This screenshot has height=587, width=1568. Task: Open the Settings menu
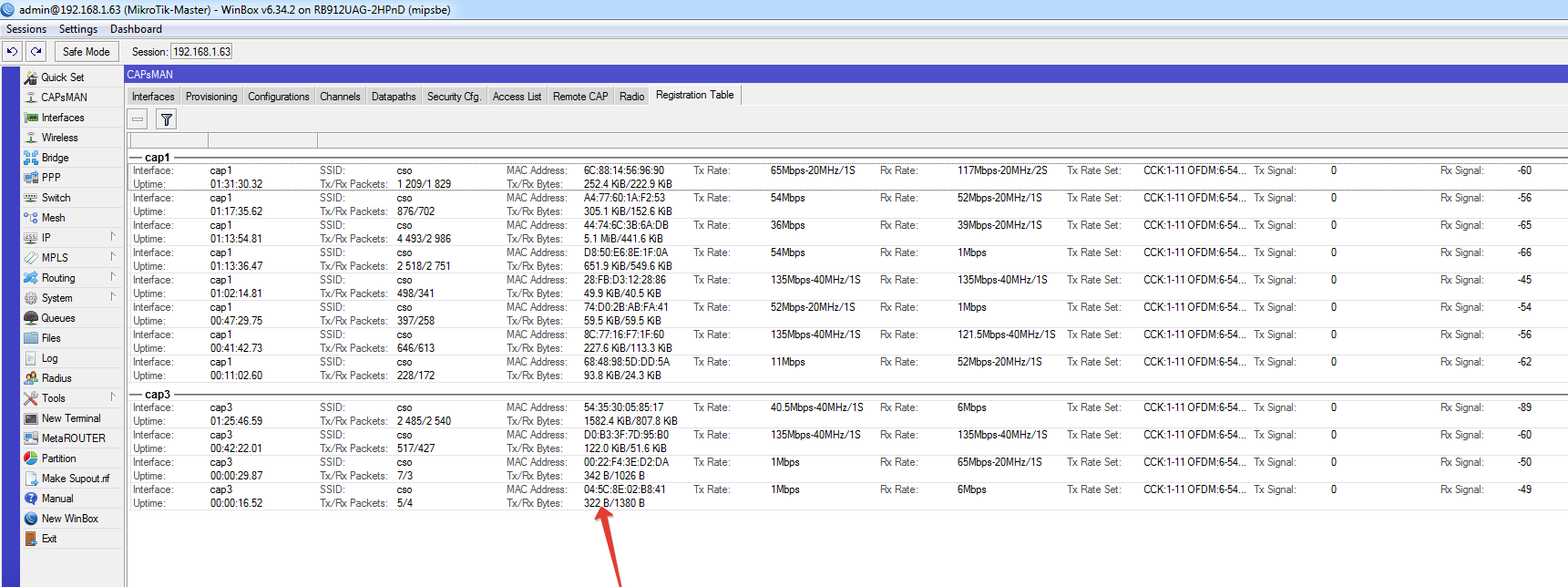click(x=78, y=29)
